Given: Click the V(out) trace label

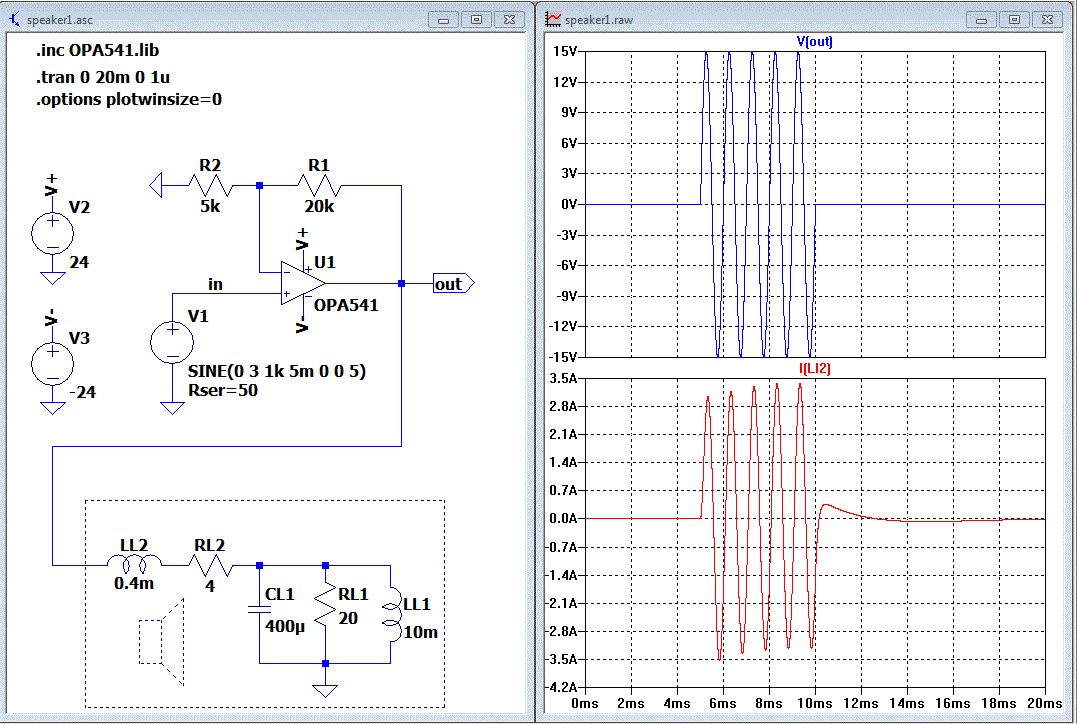Looking at the screenshot, I should (814, 42).
